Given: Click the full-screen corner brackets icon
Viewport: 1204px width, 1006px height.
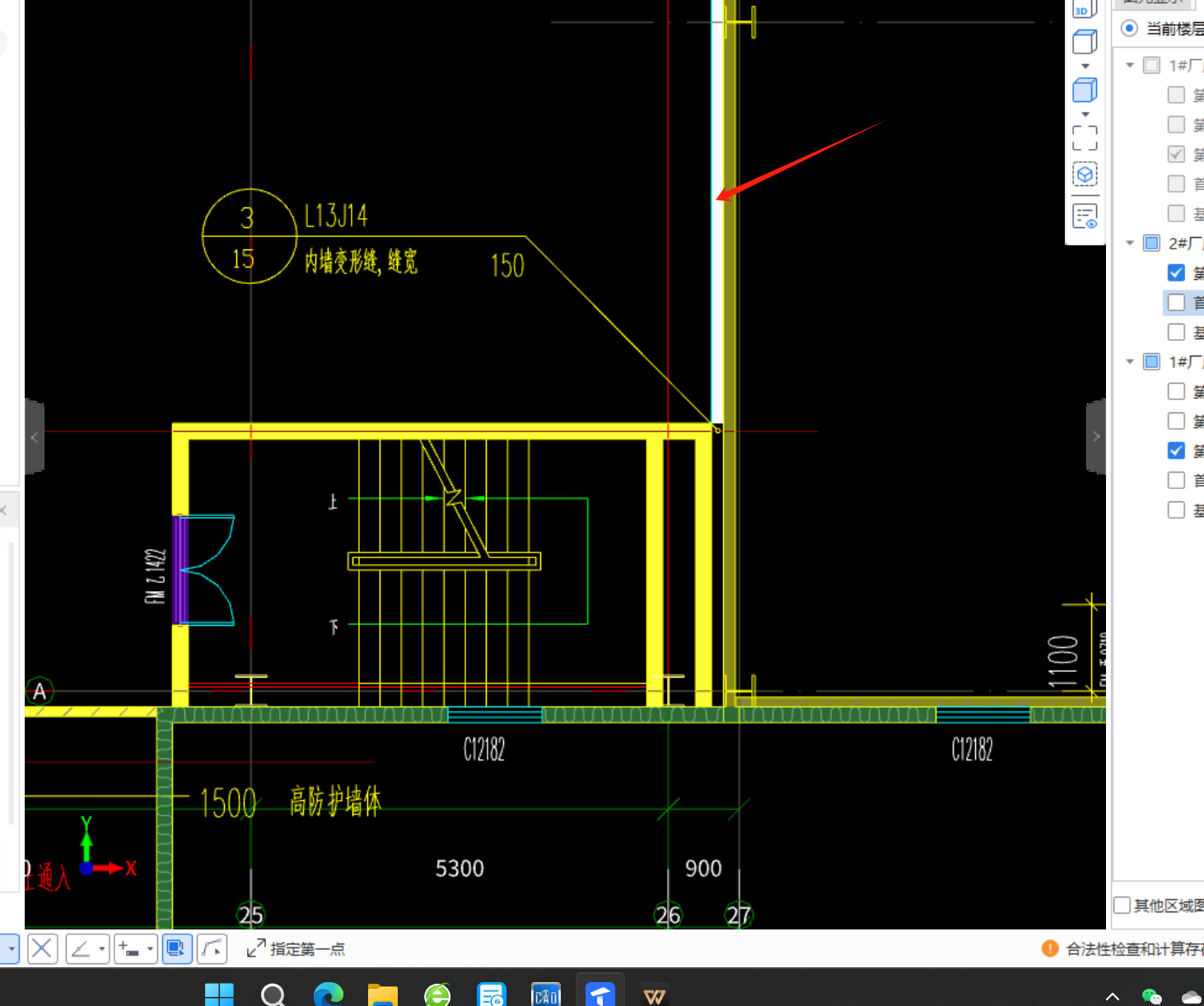Looking at the screenshot, I should (1085, 137).
